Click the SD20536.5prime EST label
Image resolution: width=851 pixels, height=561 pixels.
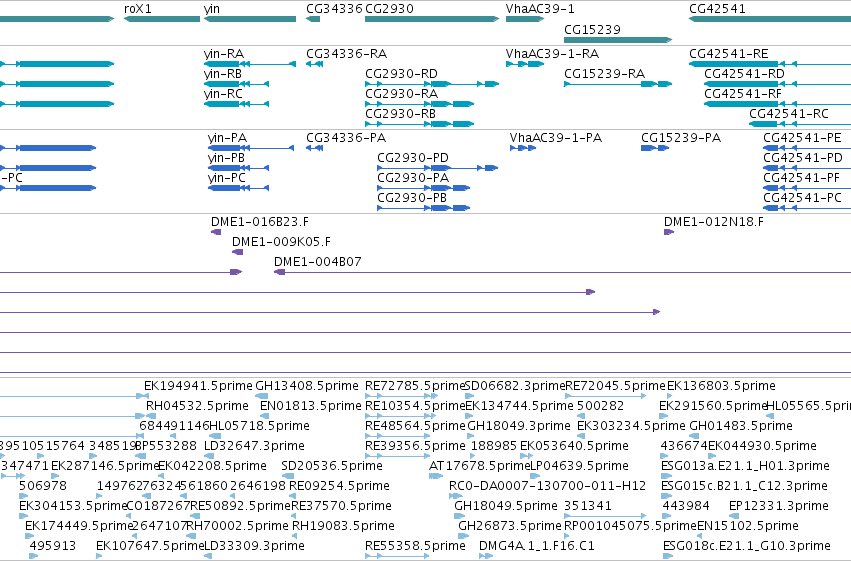tap(332, 466)
